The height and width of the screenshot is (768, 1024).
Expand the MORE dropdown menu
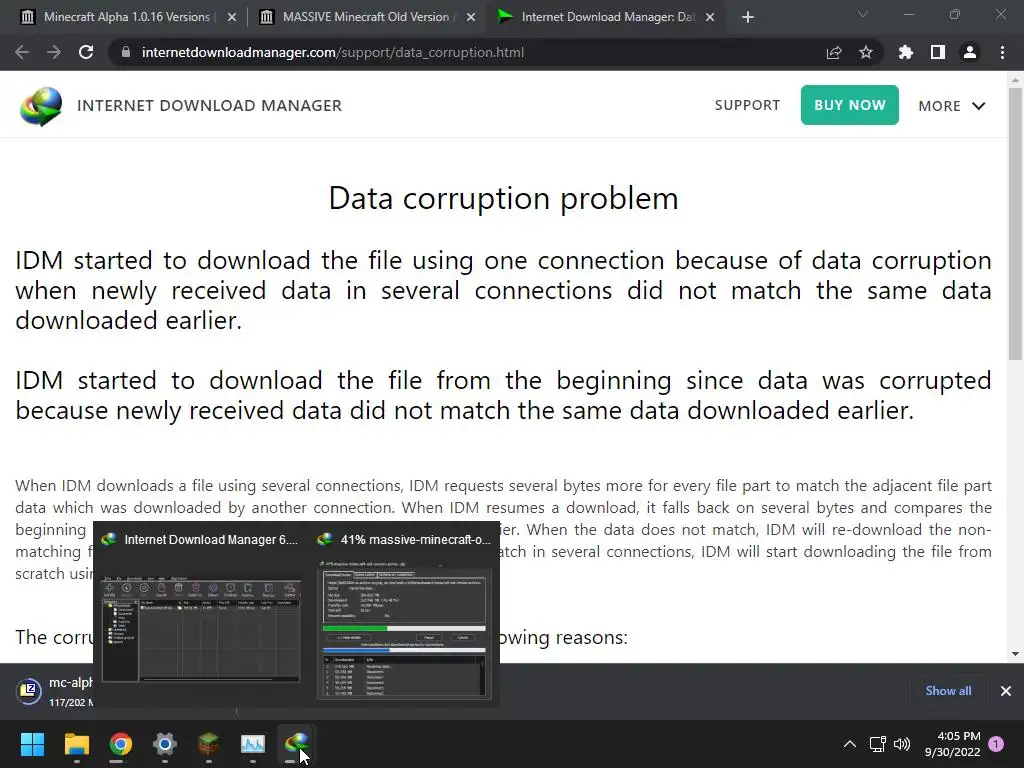(952, 106)
